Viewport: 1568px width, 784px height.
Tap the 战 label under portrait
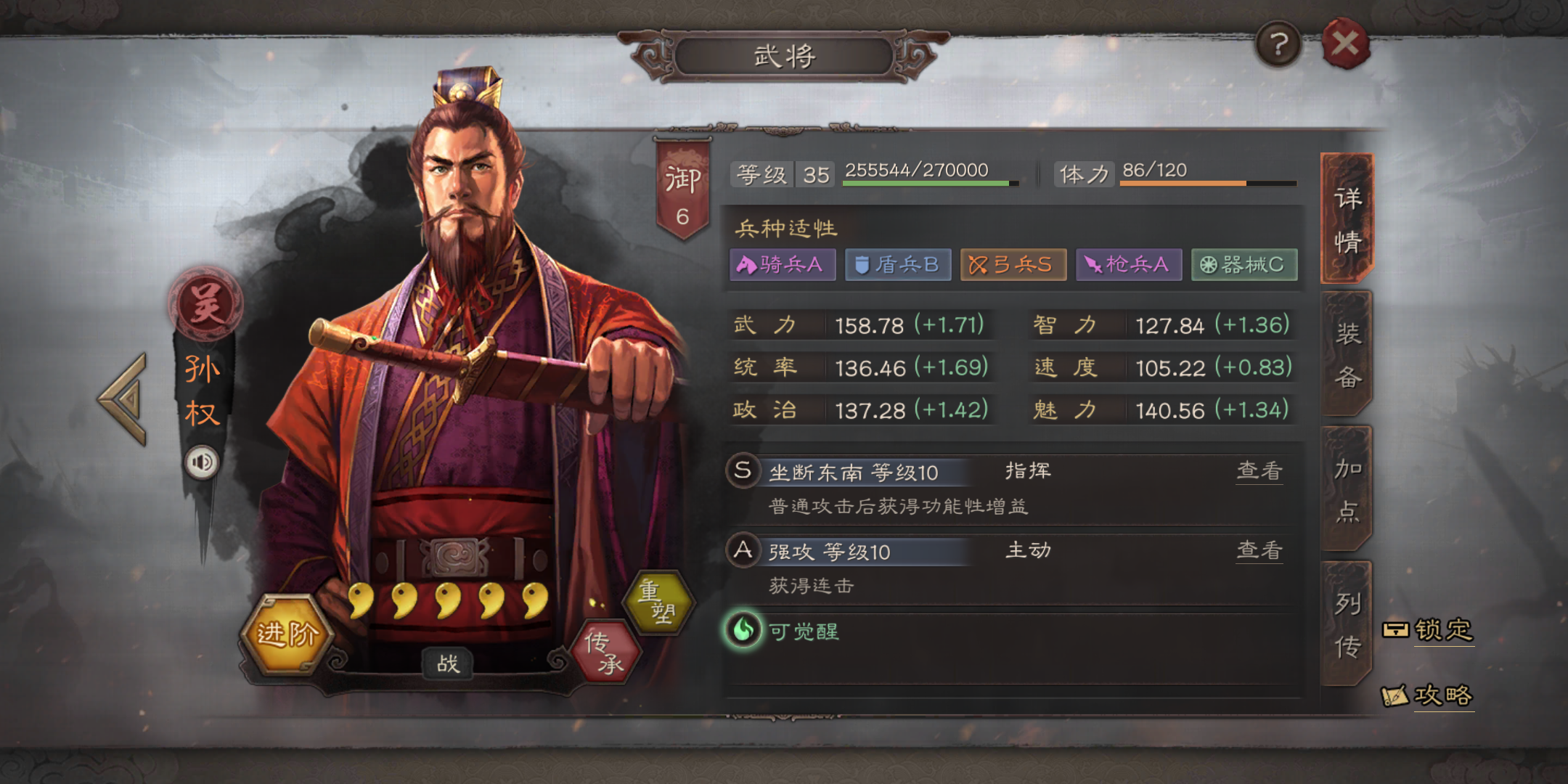click(448, 663)
